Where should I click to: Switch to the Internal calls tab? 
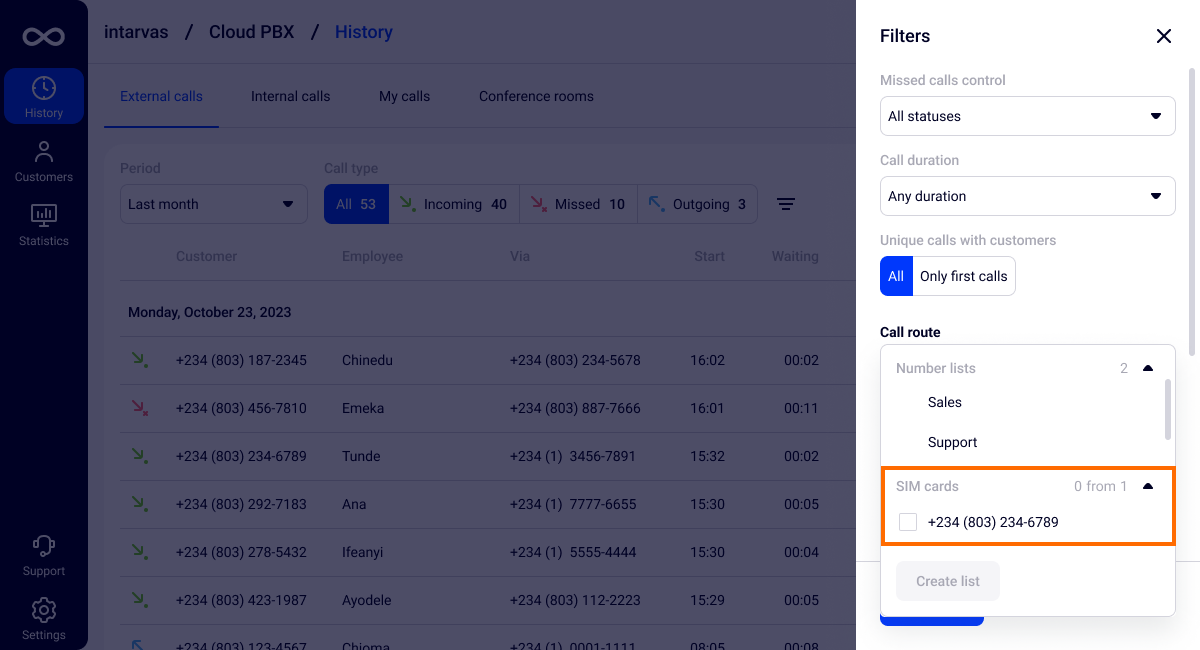[290, 96]
